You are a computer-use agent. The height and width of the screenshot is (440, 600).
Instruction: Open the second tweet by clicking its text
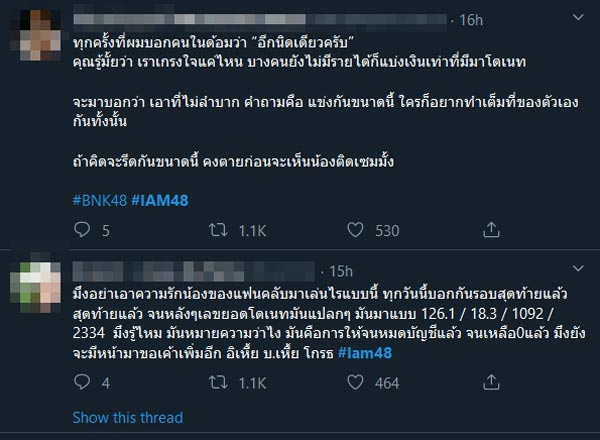(300, 318)
